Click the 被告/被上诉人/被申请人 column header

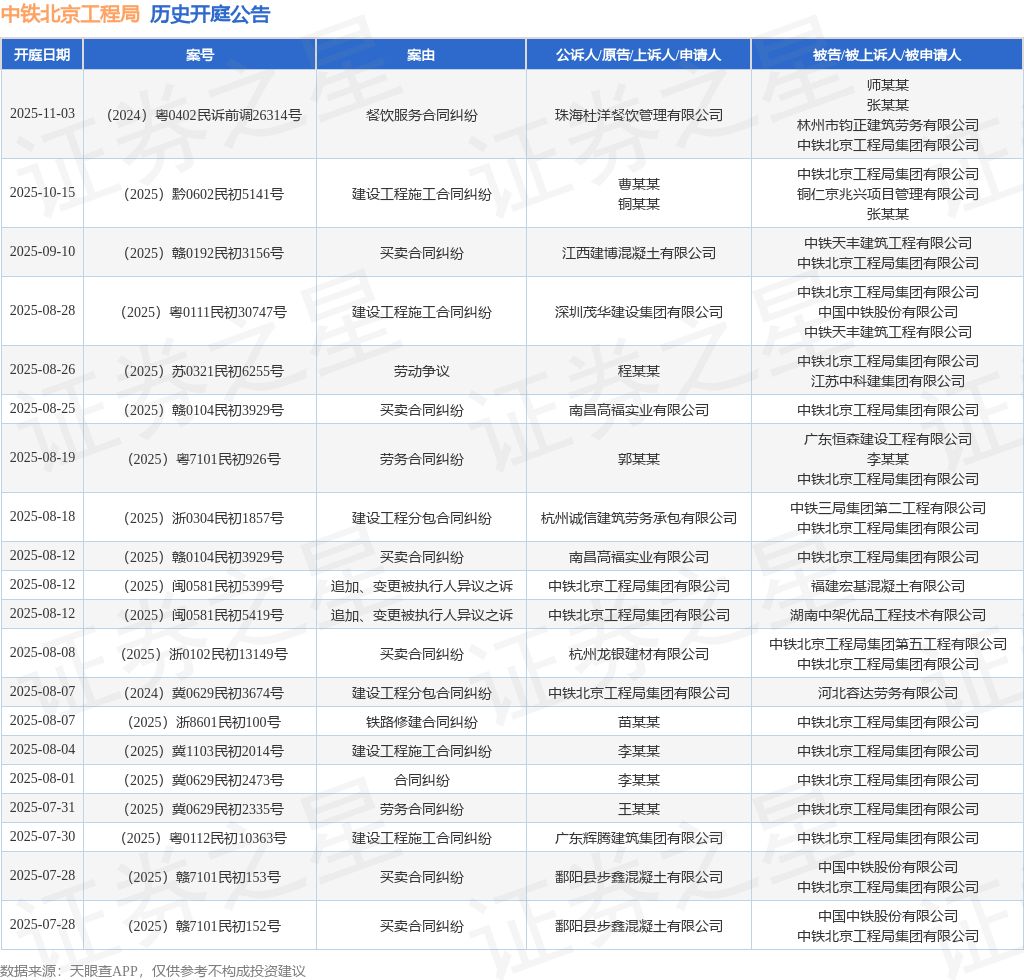[887, 55]
